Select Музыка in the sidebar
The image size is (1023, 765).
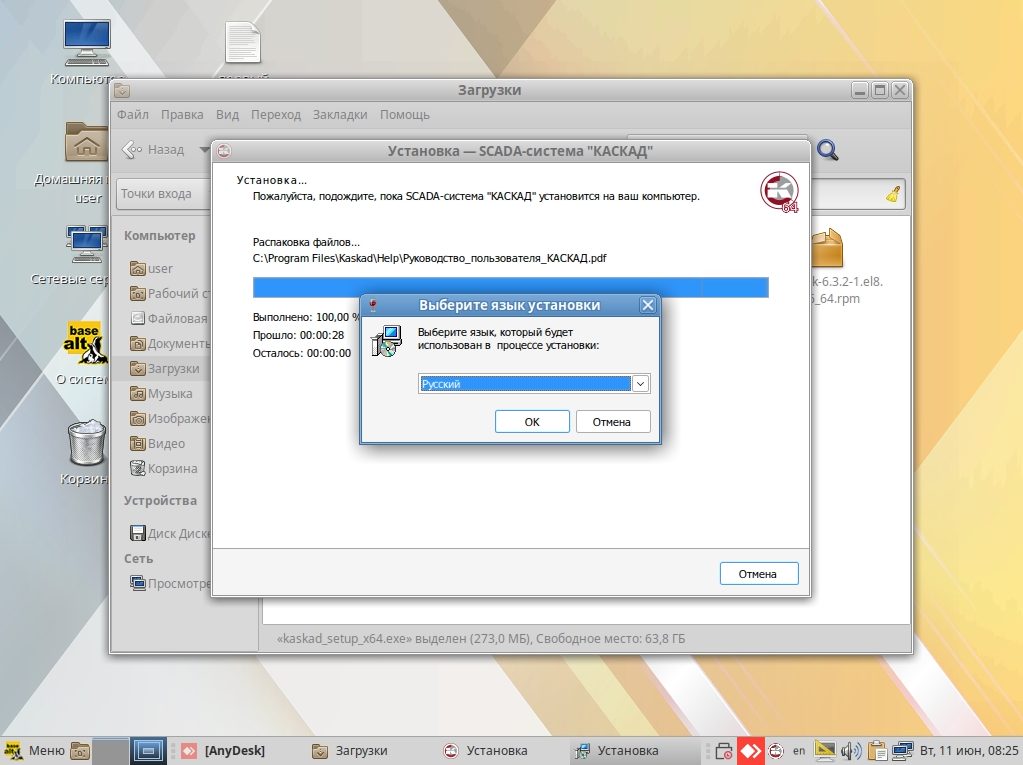[x=170, y=394]
